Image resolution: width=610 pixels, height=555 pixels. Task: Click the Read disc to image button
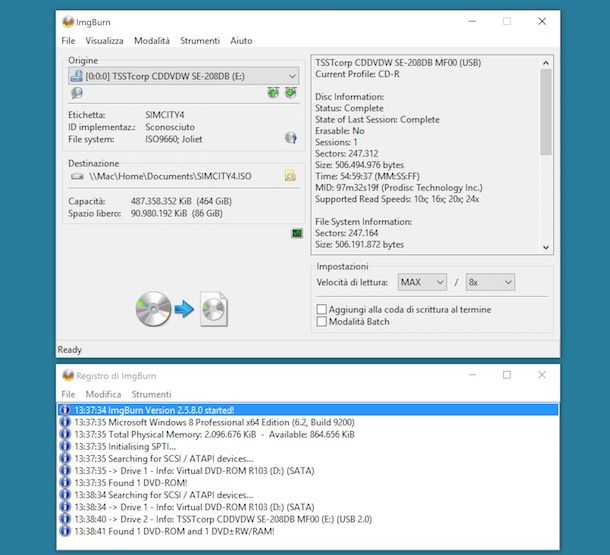(182, 309)
